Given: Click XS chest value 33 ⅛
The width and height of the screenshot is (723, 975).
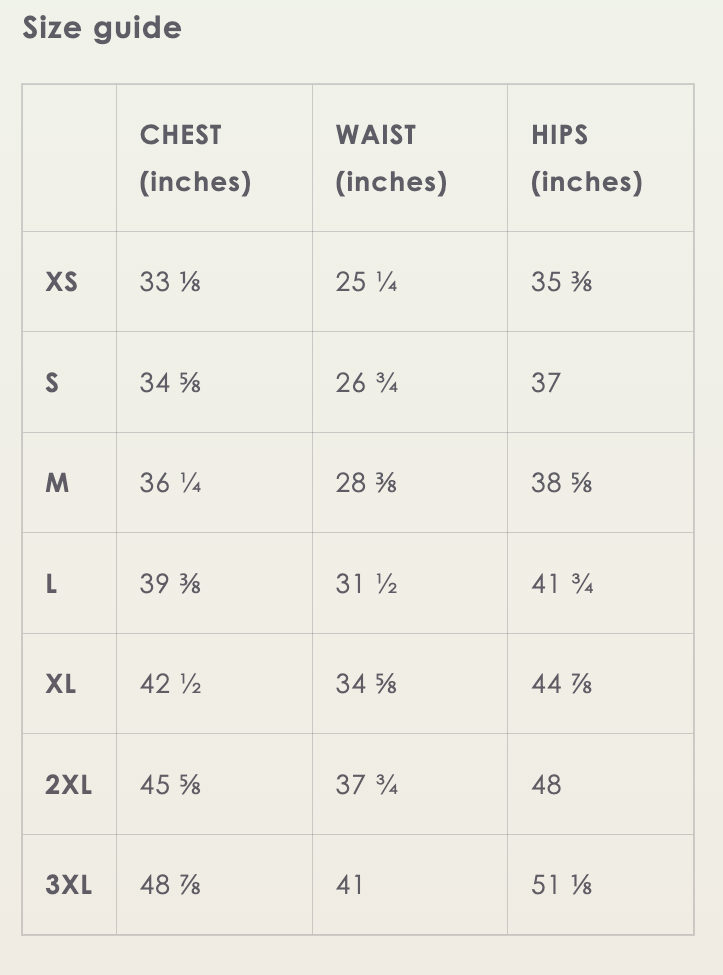Looking at the screenshot, I should [x=170, y=282].
